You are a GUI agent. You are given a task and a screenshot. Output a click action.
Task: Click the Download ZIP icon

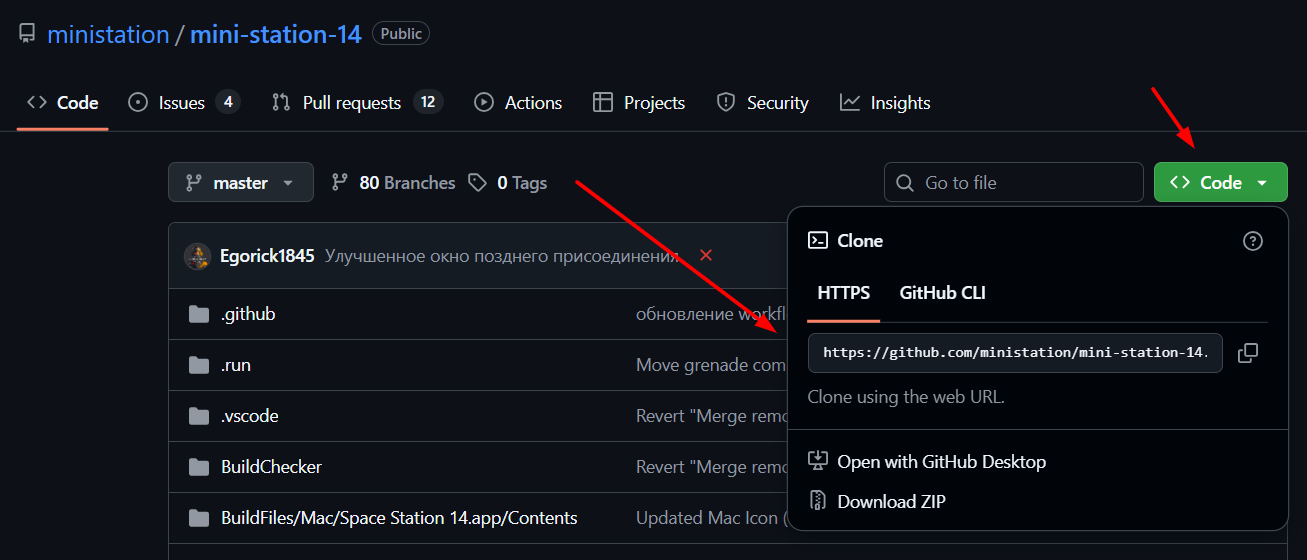[818, 501]
